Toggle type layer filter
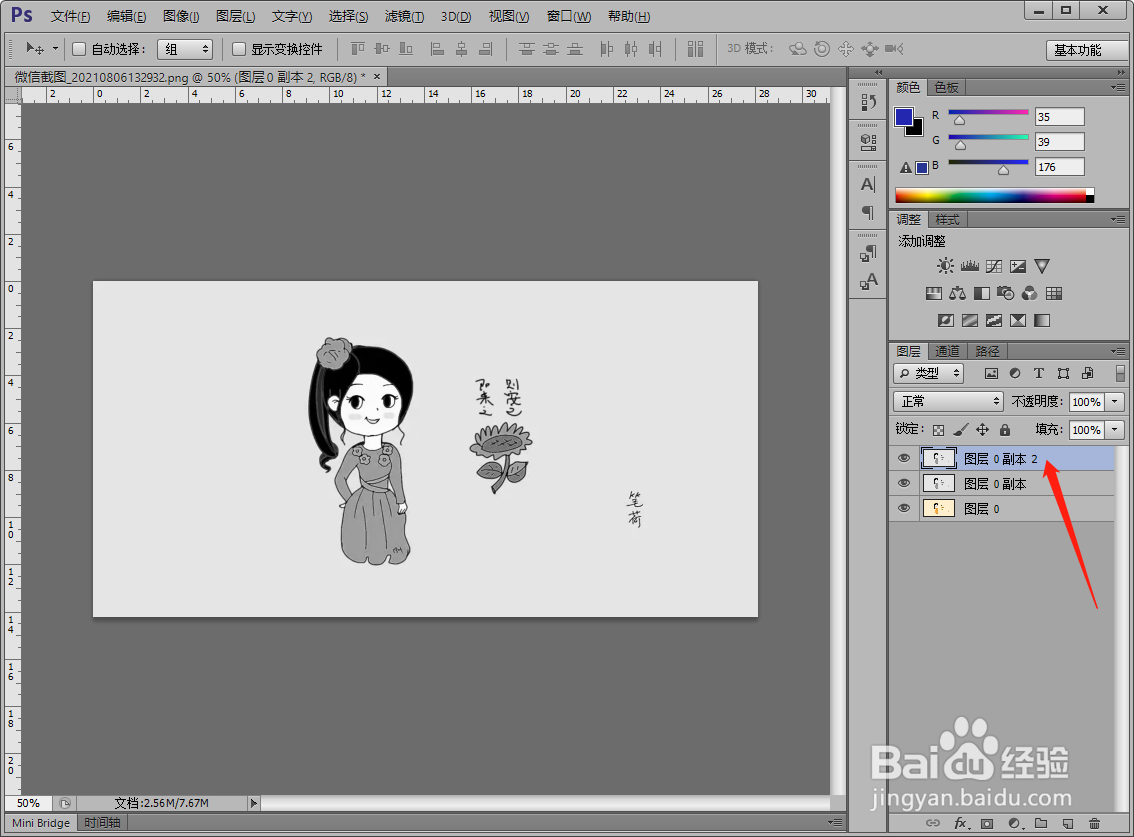This screenshot has height=837, width=1134. coord(1039,373)
